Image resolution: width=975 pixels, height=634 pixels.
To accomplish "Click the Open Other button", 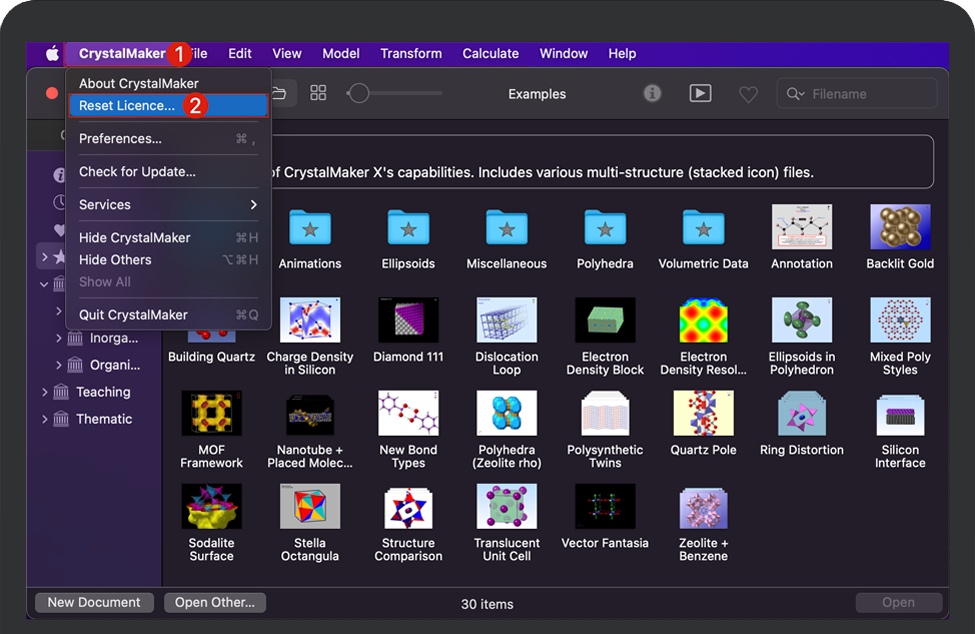I will 214,602.
